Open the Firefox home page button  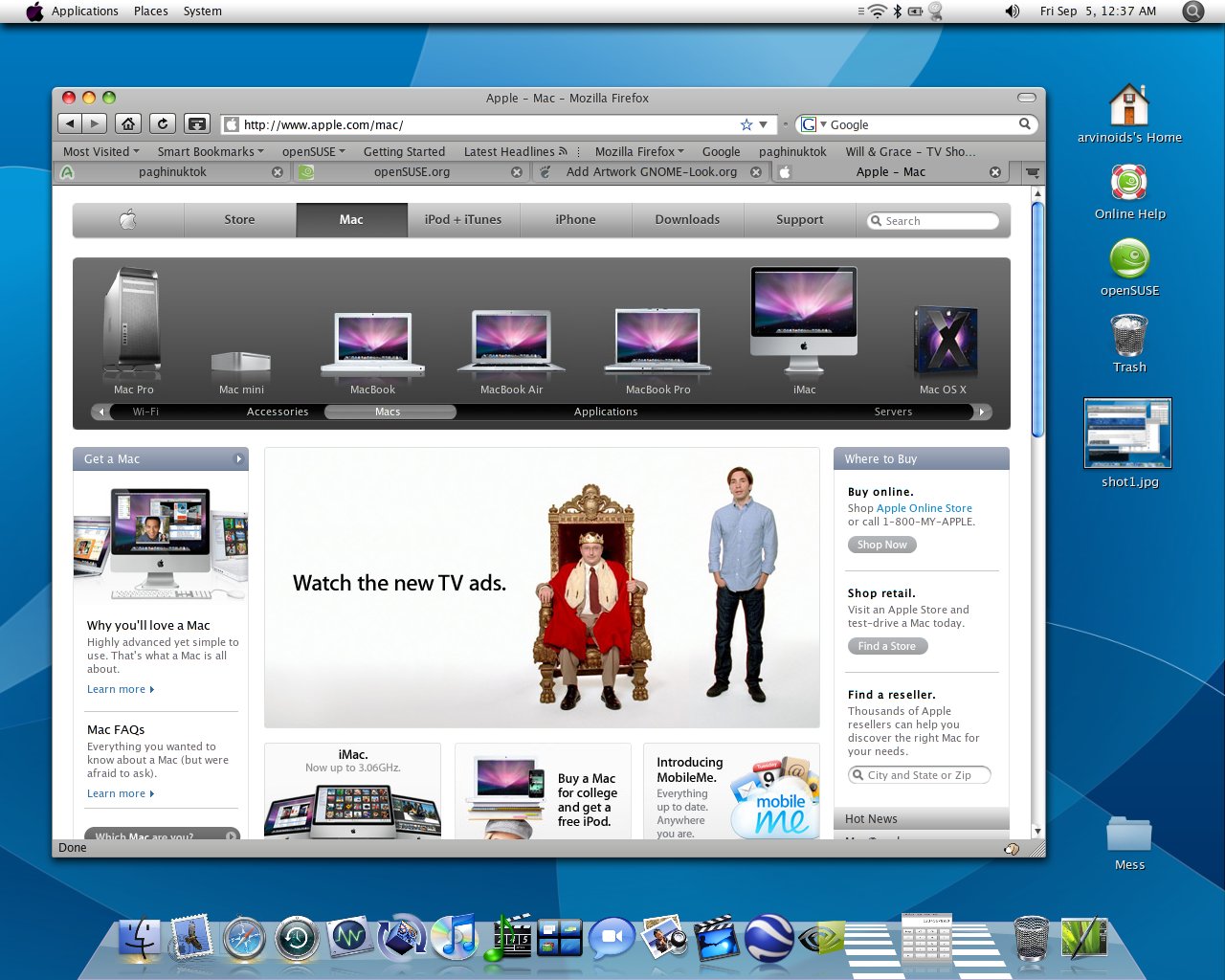click(x=128, y=123)
